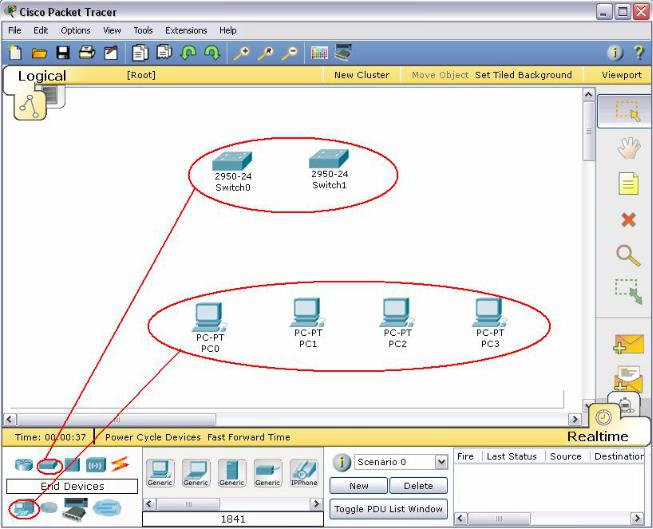Switch to the Logical workspace tab

click(x=42, y=76)
